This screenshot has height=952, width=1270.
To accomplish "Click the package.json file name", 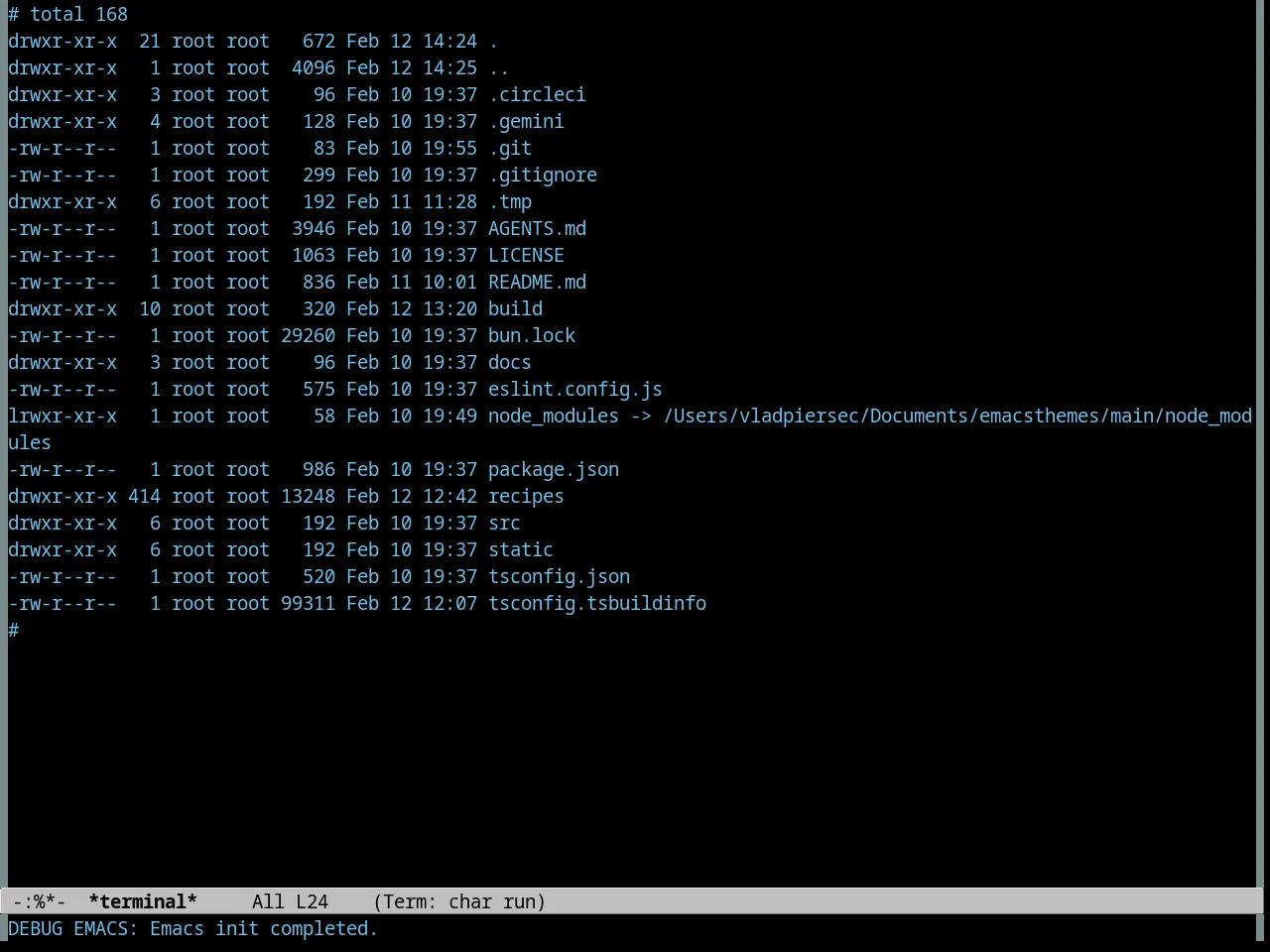I will click(554, 469).
